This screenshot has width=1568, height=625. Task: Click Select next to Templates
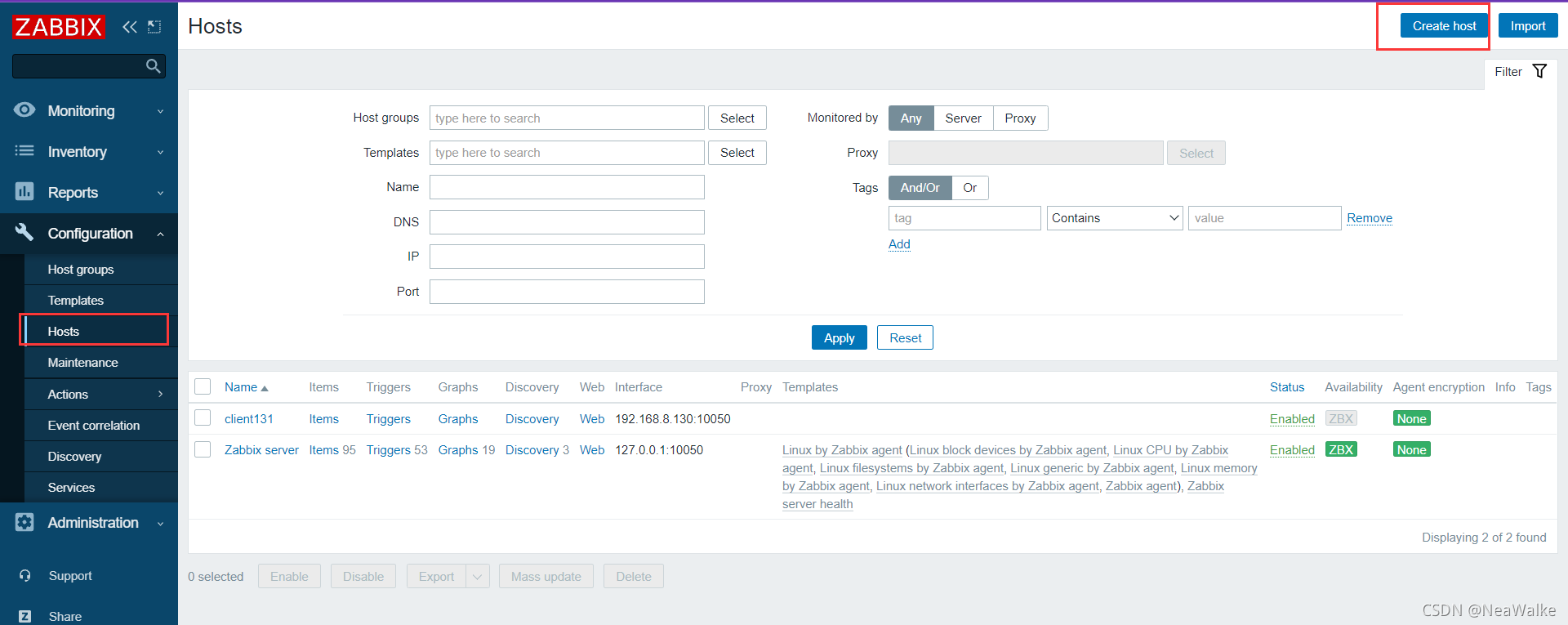pos(737,153)
